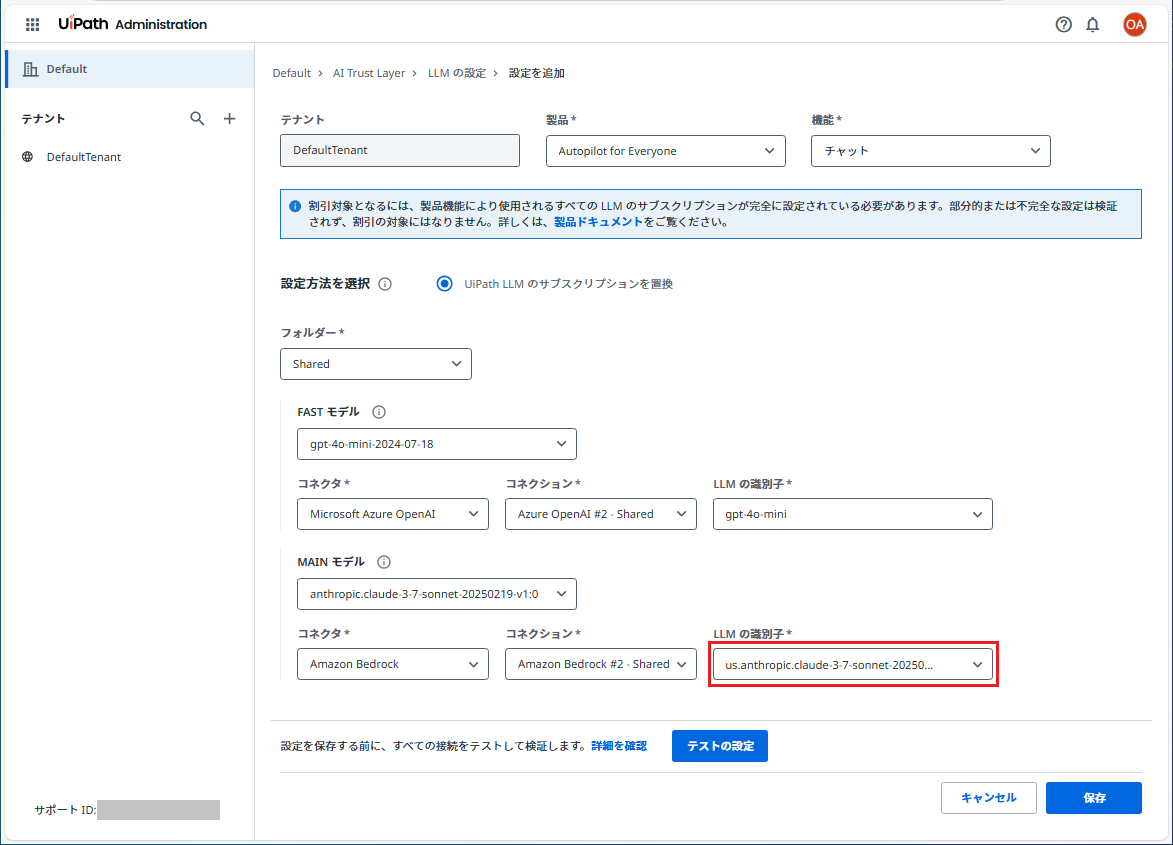Viewport: 1173px width, 845px height.
Task: Open the 製品 dropdown (Autopilot for Everyone)
Action: point(666,151)
